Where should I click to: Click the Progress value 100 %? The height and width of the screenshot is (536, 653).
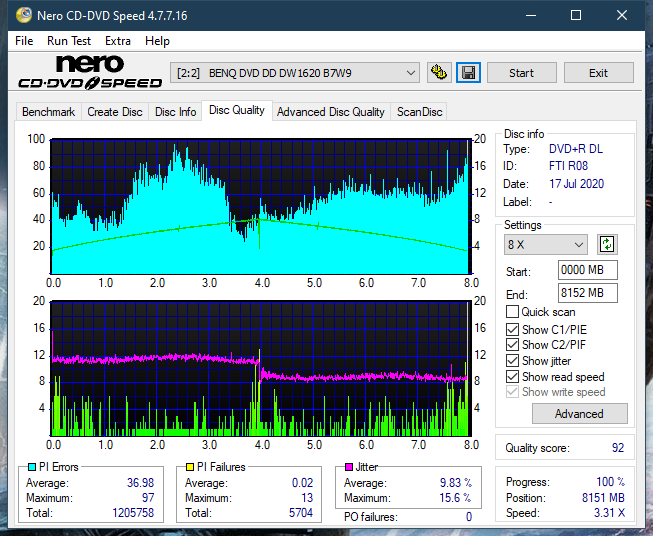(611, 482)
